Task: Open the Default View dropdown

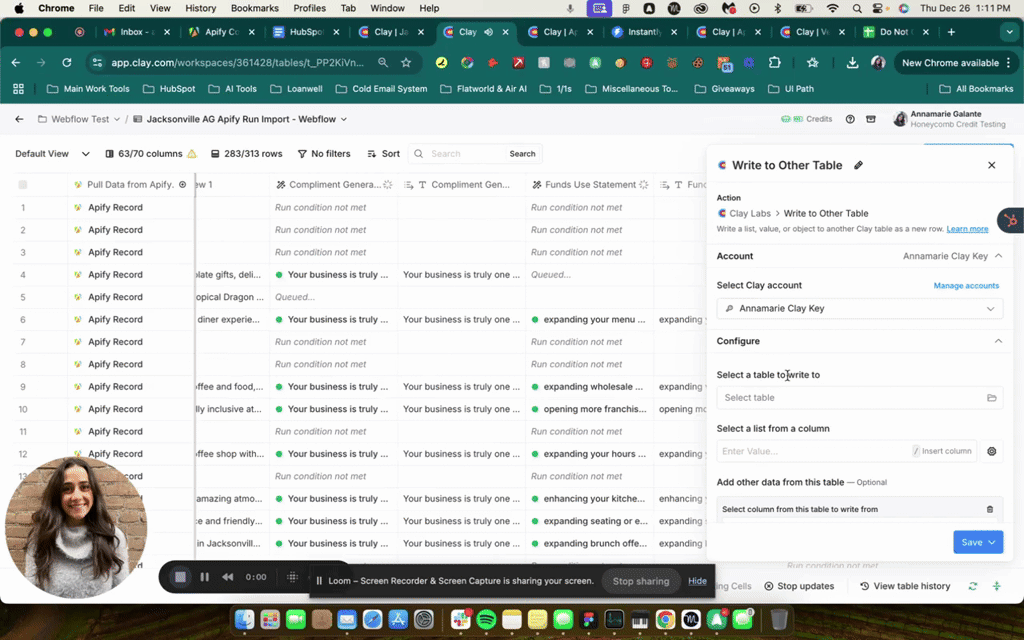Action: [x=52, y=154]
